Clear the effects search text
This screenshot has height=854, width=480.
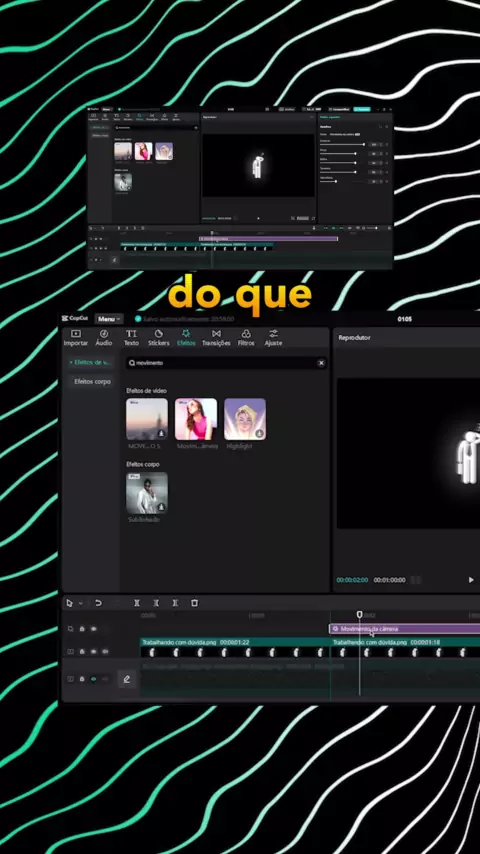coord(321,363)
